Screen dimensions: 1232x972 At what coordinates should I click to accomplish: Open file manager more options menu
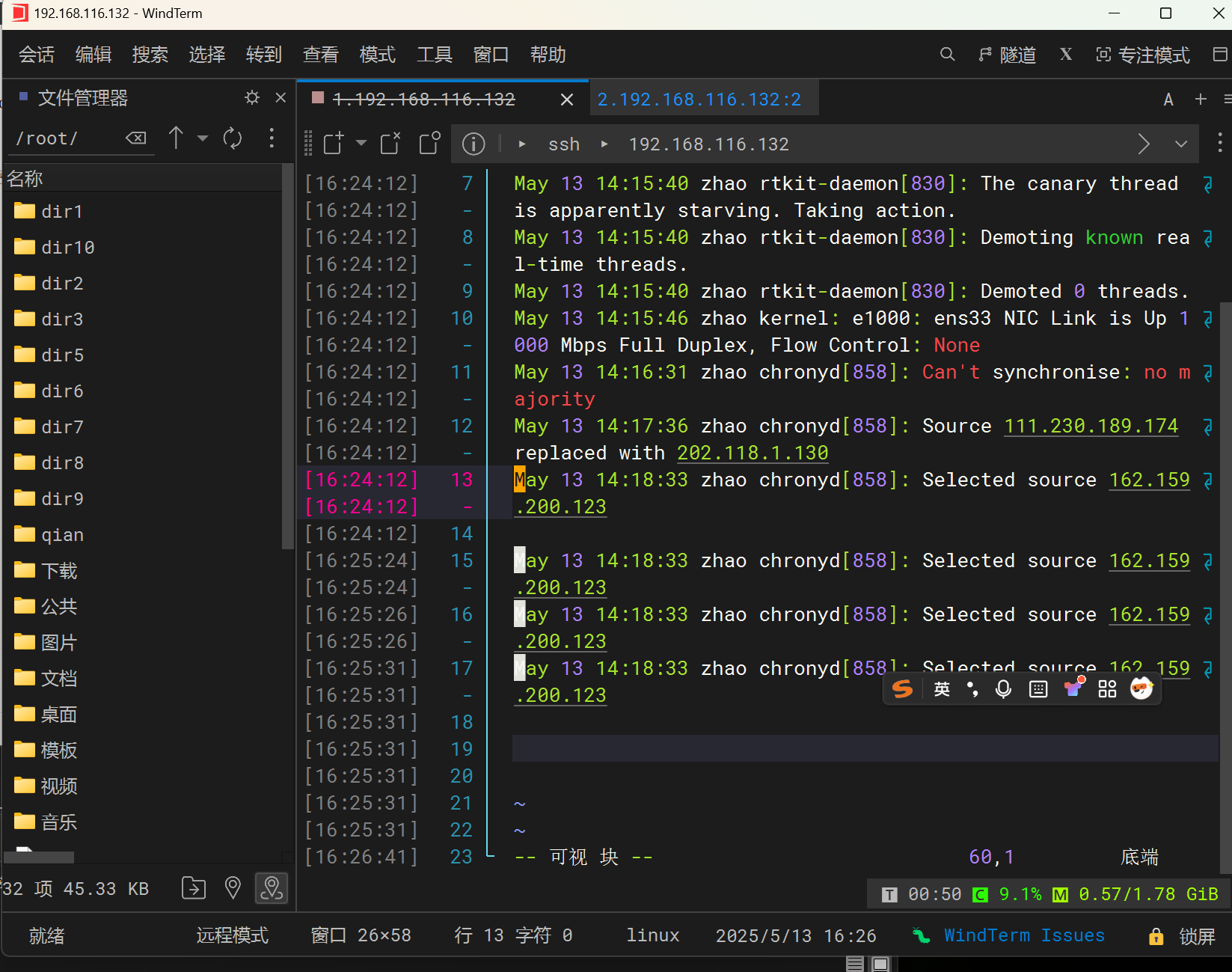[x=272, y=138]
